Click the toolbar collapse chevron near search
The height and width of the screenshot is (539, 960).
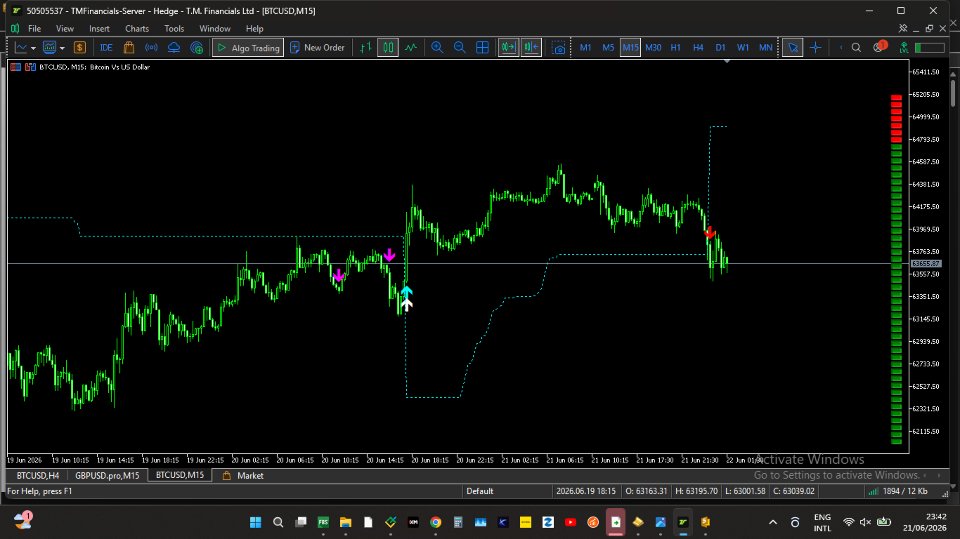click(x=841, y=47)
